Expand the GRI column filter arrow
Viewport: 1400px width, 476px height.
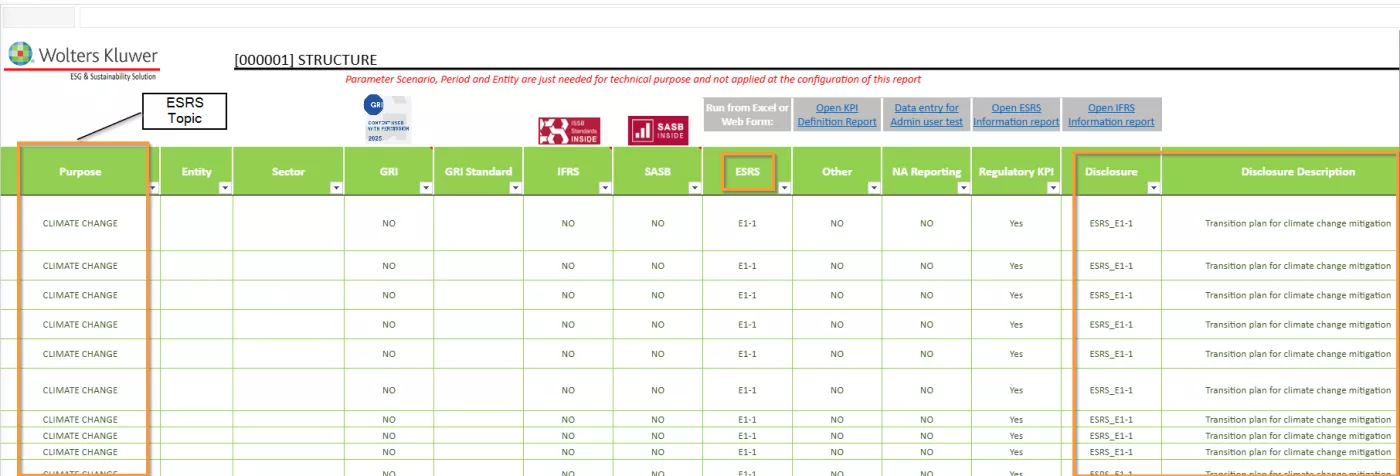[x=425, y=187]
